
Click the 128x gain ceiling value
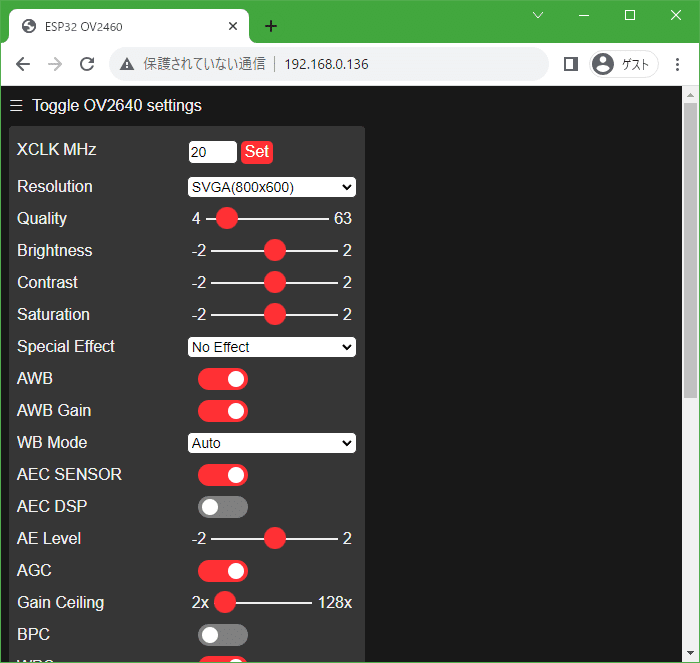335,603
